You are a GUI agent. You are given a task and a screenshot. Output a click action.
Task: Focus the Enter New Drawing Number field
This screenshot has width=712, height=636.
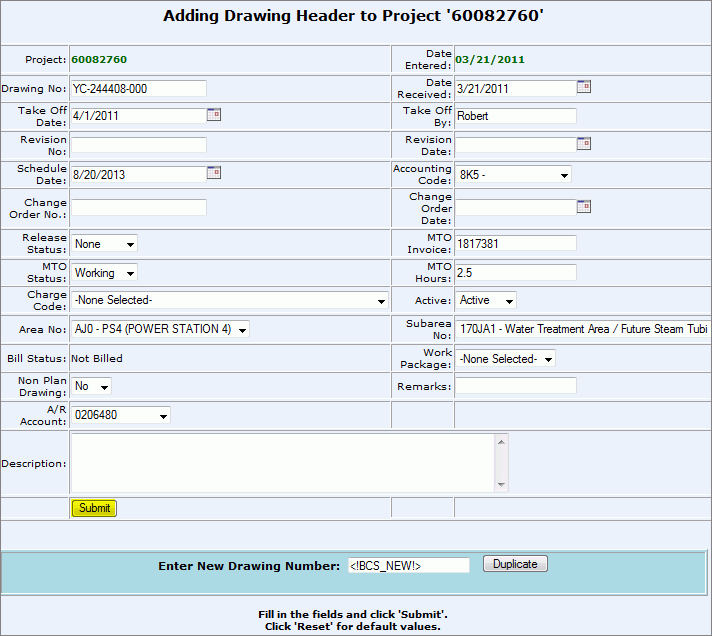coord(408,565)
